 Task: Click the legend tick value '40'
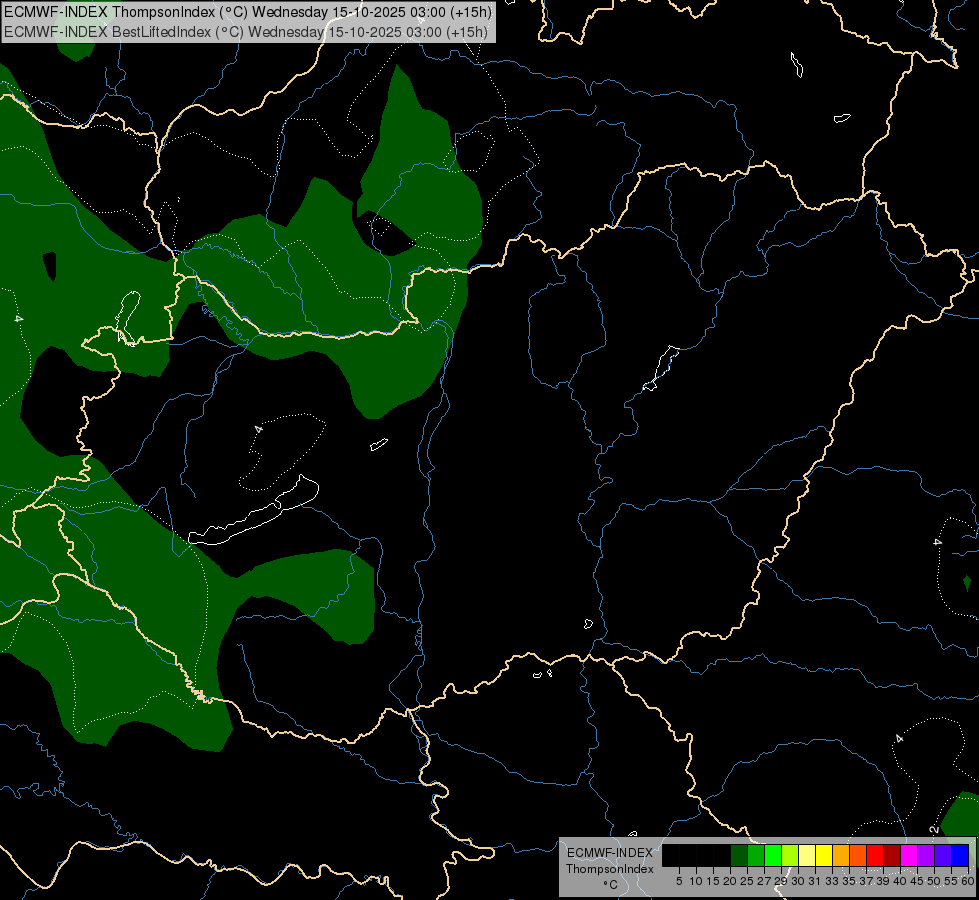[x=900, y=881]
